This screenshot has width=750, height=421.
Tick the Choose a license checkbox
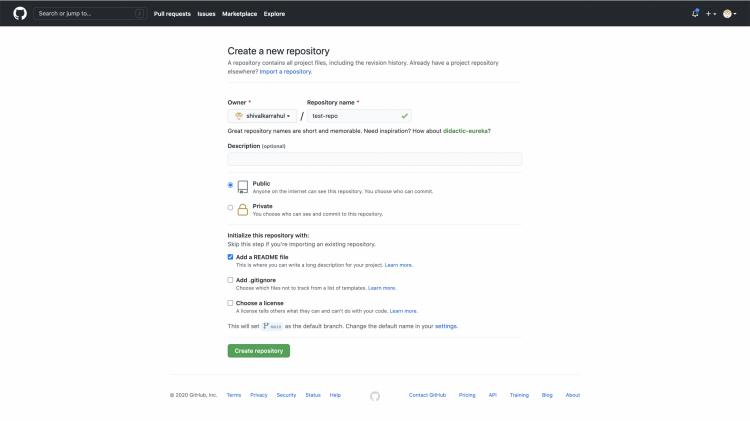coord(231,302)
